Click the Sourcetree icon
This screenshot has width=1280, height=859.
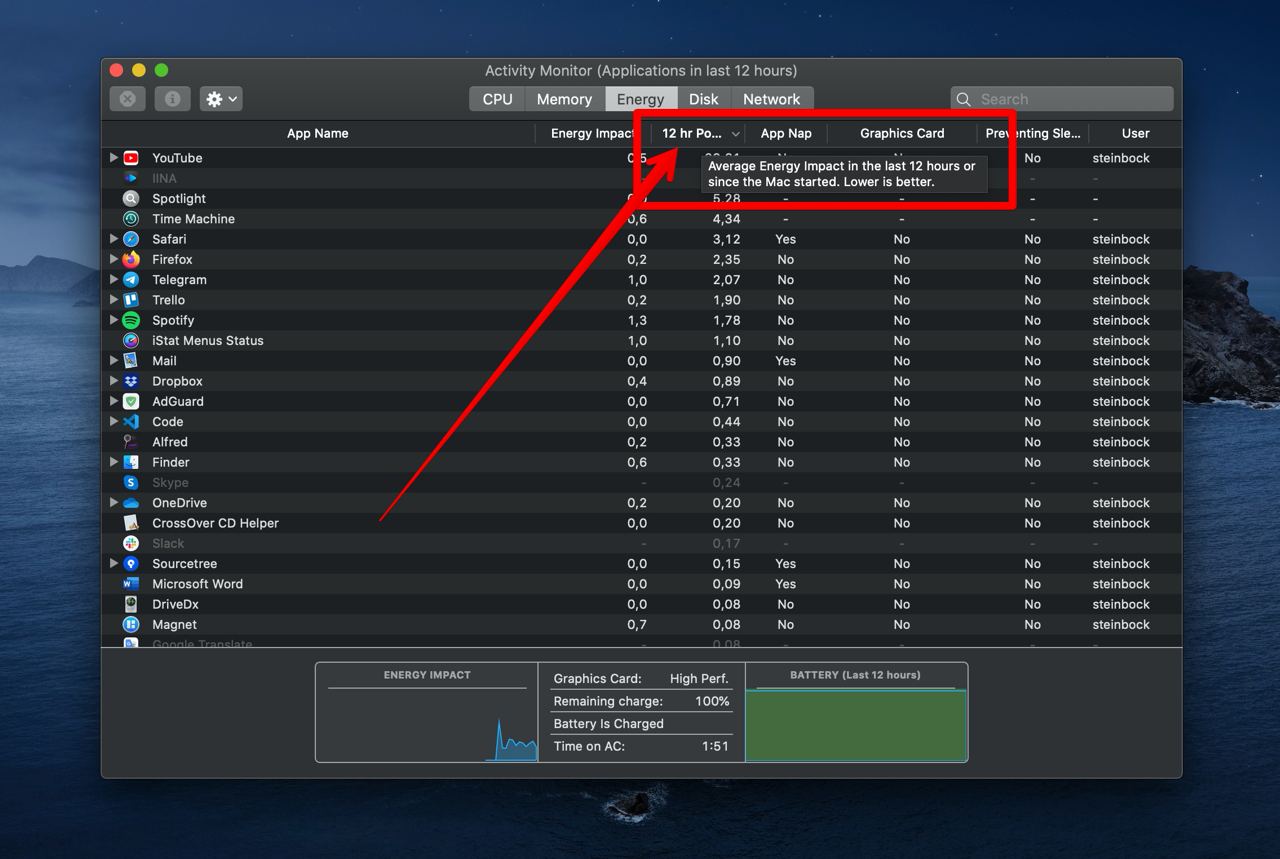[131, 564]
